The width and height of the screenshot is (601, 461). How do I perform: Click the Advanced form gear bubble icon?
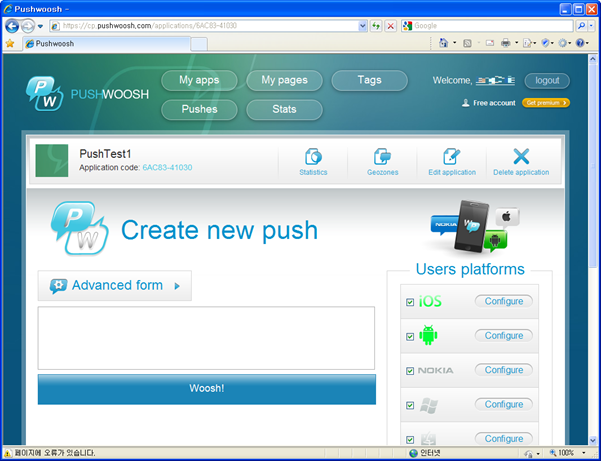(x=58, y=286)
